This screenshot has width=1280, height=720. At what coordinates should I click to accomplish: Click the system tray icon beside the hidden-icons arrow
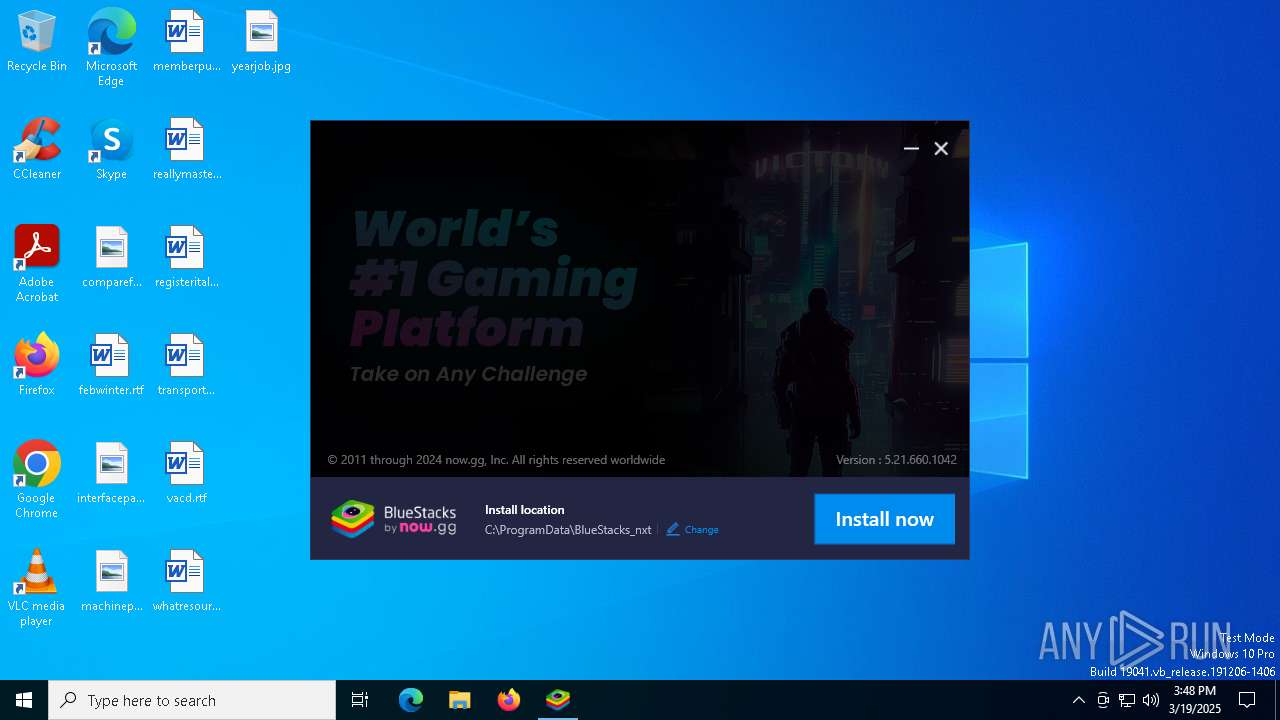click(x=1103, y=700)
